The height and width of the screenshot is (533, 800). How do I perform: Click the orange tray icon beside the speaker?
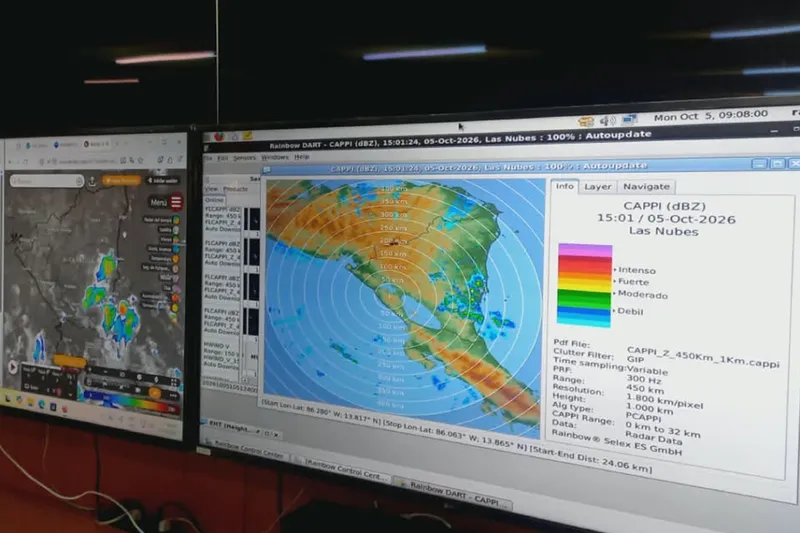click(x=586, y=121)
